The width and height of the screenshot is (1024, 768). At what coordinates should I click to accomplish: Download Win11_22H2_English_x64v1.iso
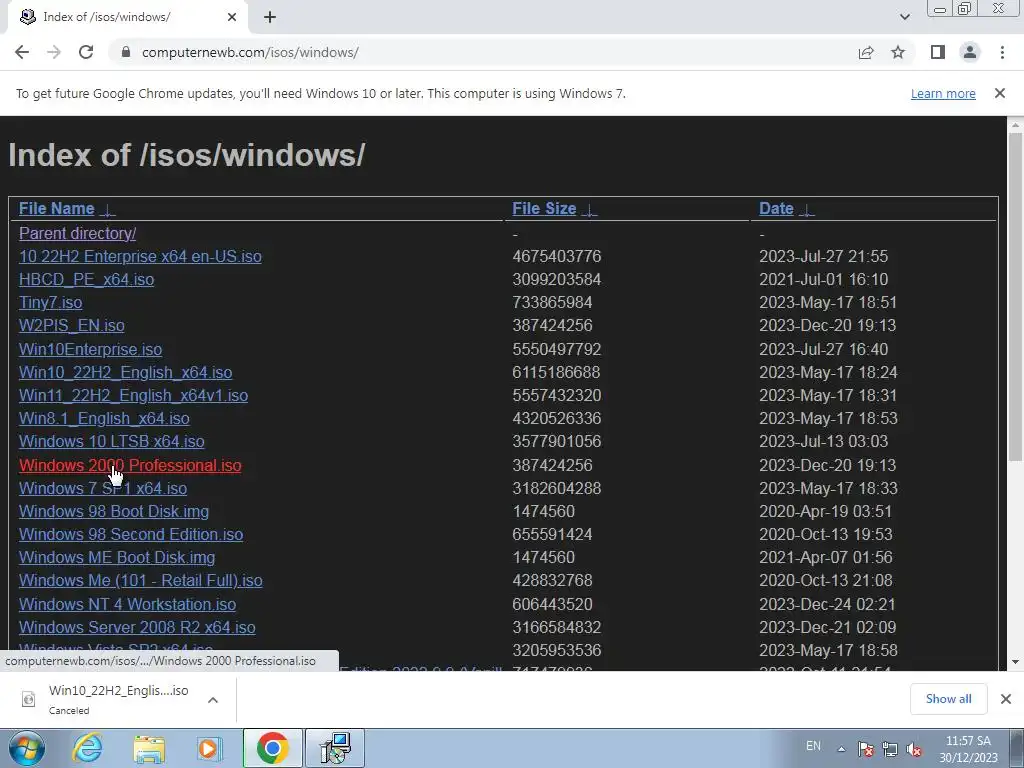pos(133,395)
